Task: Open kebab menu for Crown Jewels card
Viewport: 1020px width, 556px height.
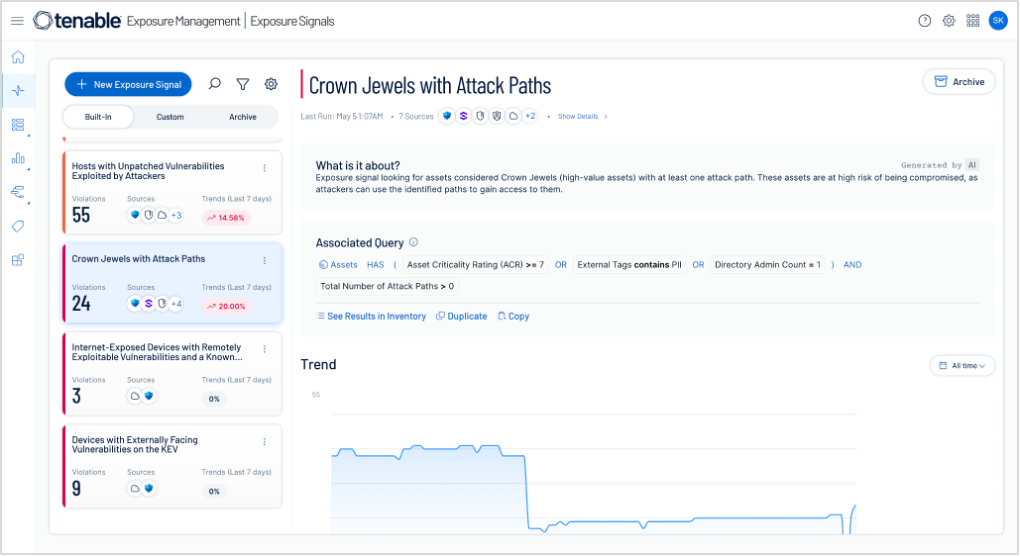Action: (x=264, y=260)
